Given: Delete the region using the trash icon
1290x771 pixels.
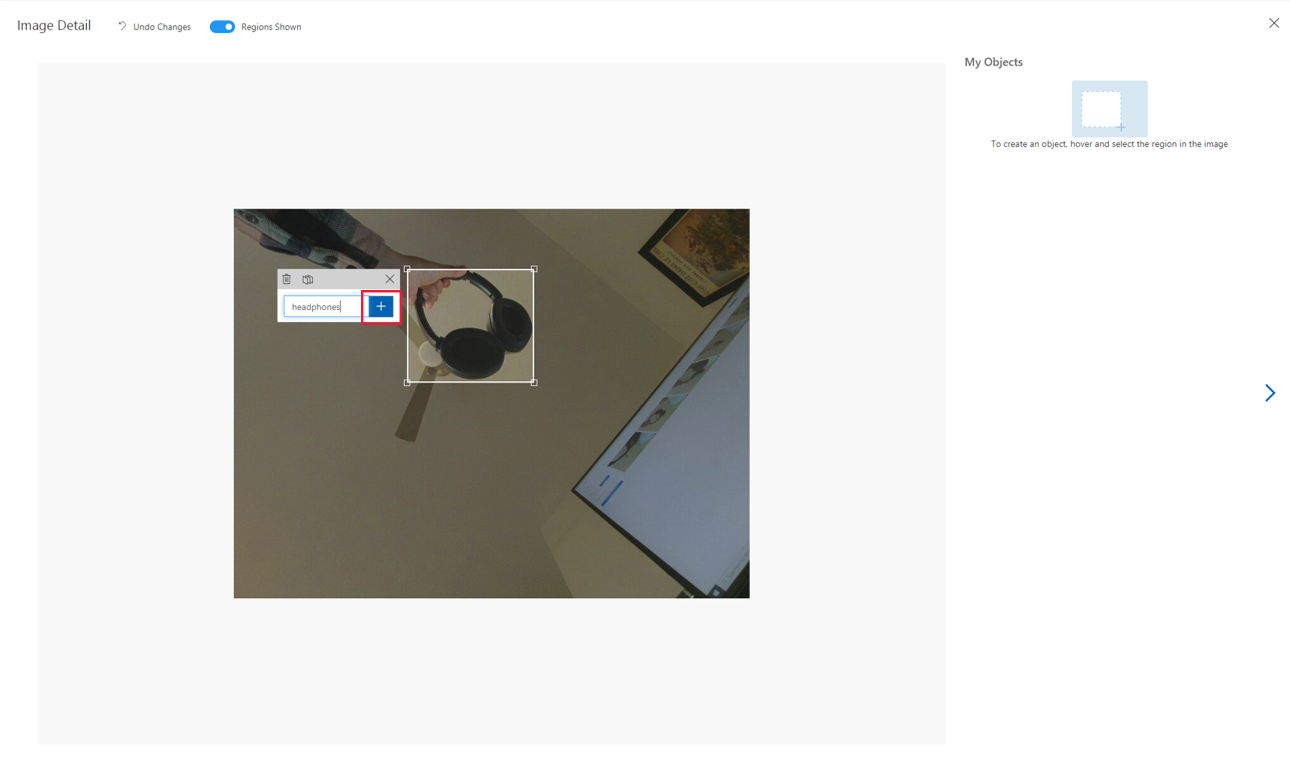Looking at the screenshot, I should coord(287,280).
